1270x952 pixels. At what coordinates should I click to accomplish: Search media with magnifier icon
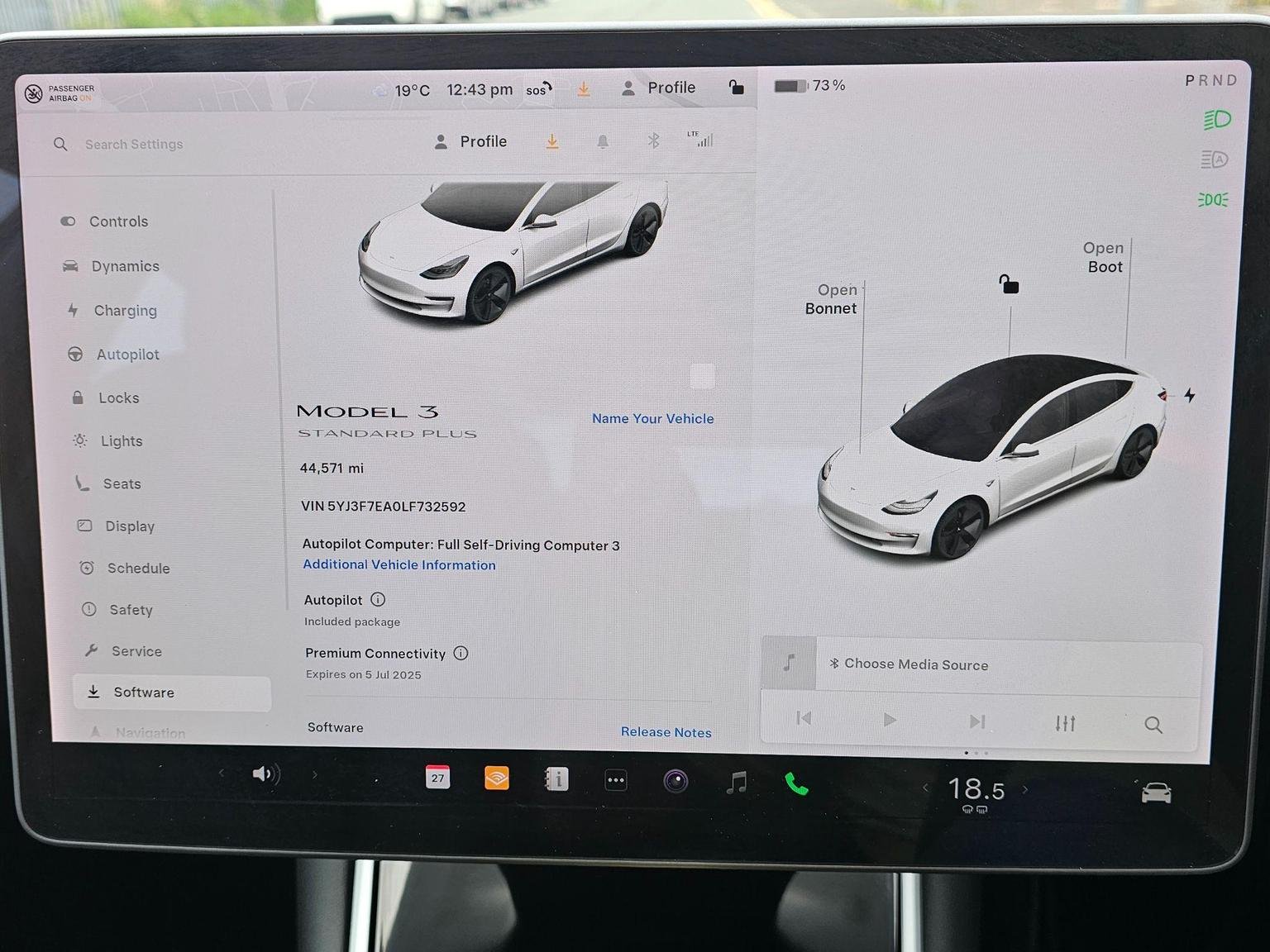tap(1153, 725)
